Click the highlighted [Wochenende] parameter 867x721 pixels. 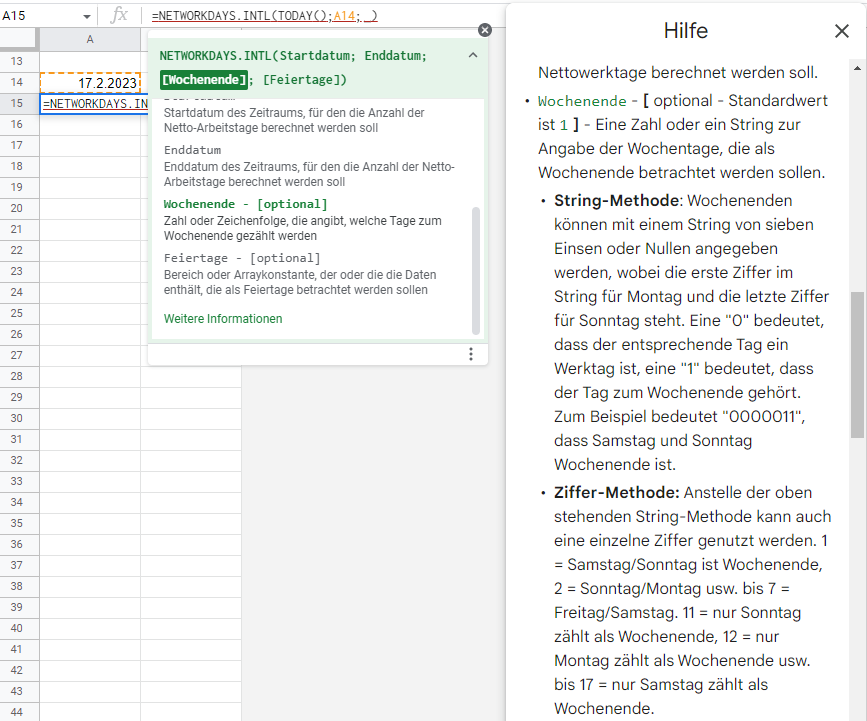tap(203, 80)
